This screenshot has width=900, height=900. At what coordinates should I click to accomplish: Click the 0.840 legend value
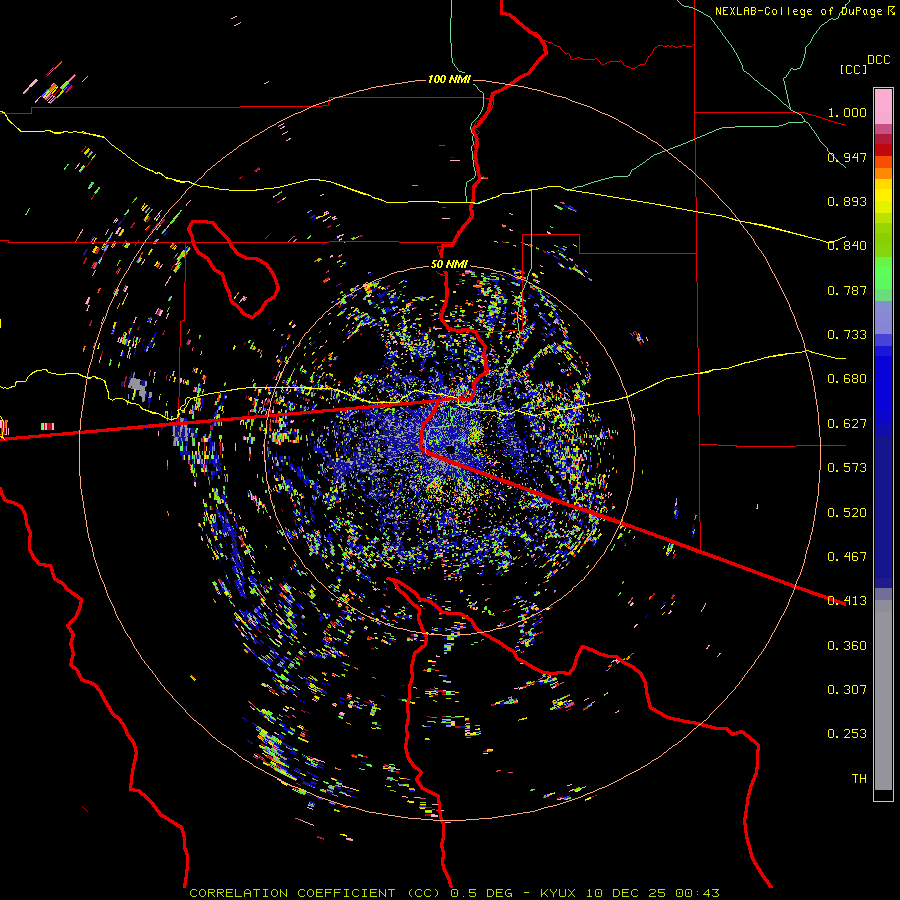(x=847, y=246)
